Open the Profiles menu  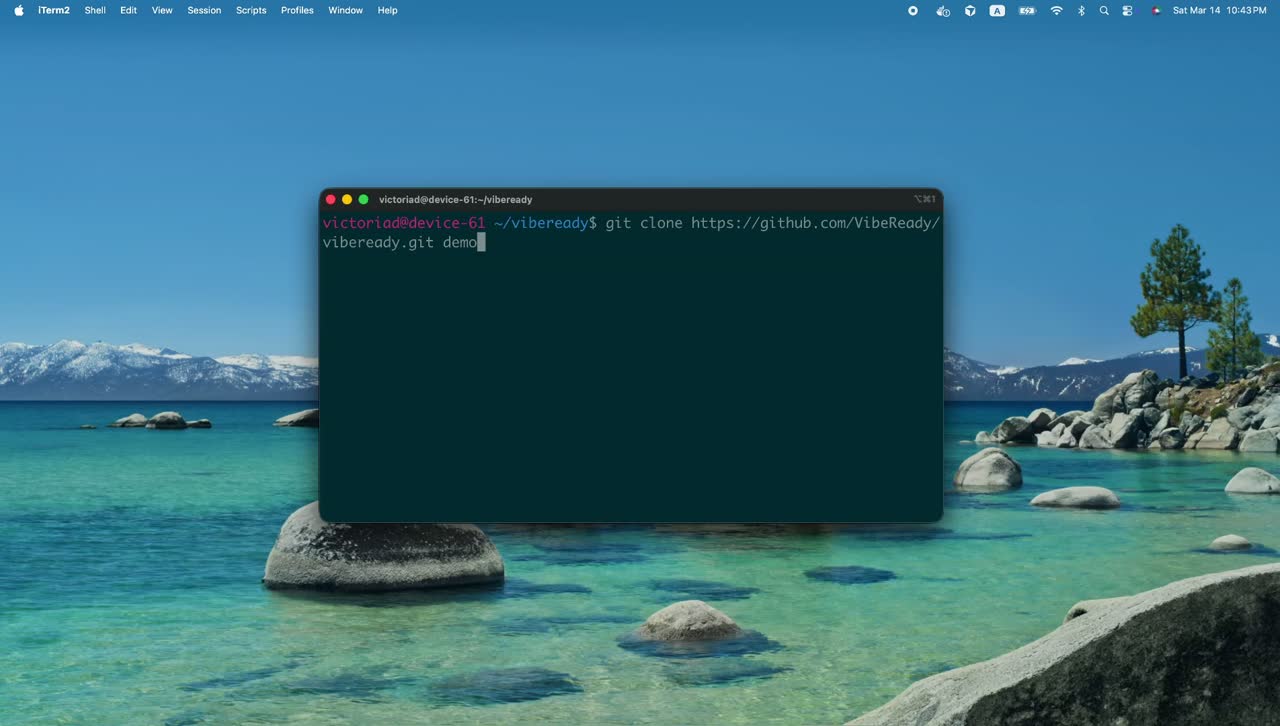point(297,10)
